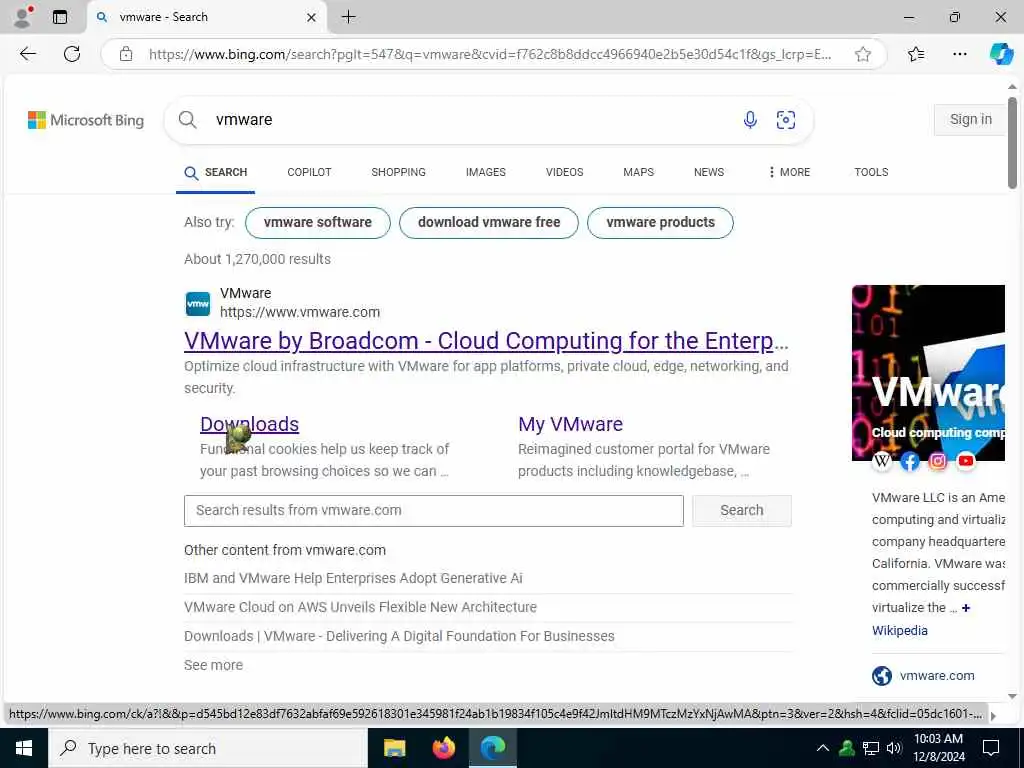
Task: Focus the vmware.com site search field
Action: (x=434, y=511)
